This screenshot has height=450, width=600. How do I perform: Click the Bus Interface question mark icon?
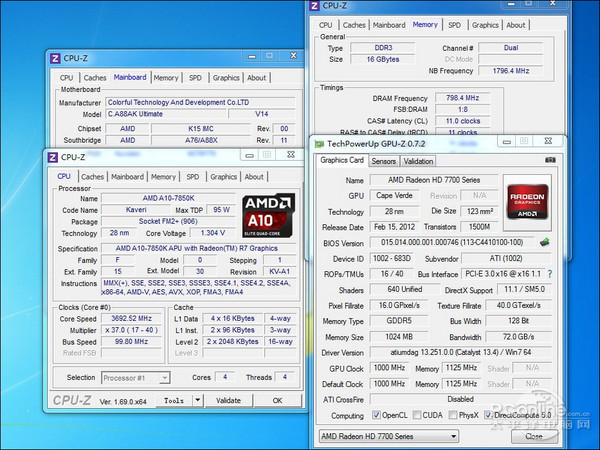(548, 273)
